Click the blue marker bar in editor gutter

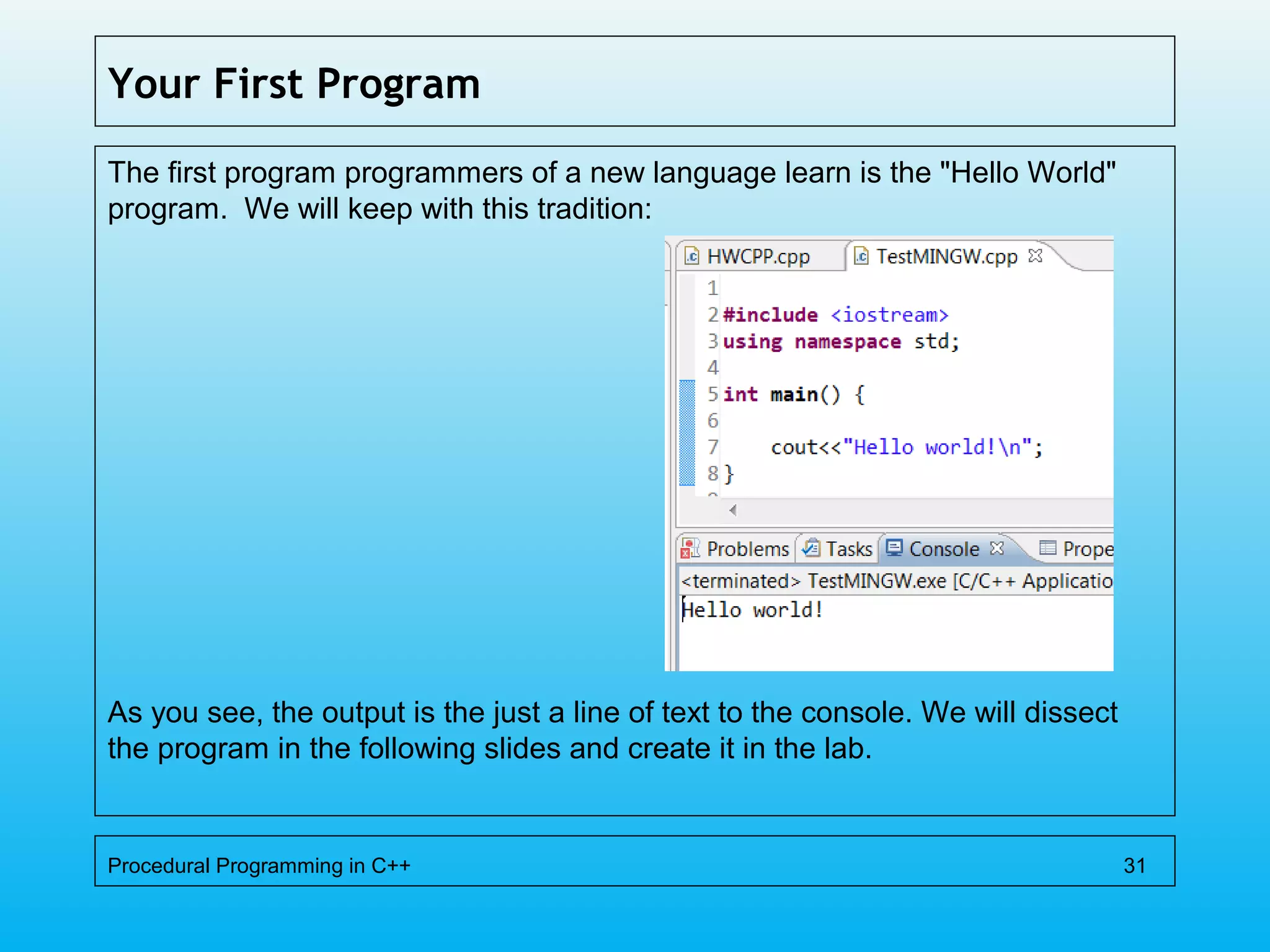[x=687, y=433]
